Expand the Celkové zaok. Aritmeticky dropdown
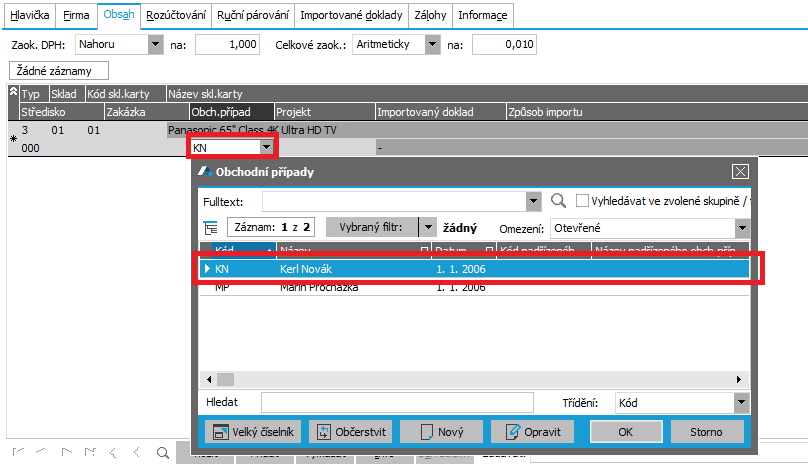Image resolution: width=808 pixels, height=470 pixels. (x=432, y=44)
